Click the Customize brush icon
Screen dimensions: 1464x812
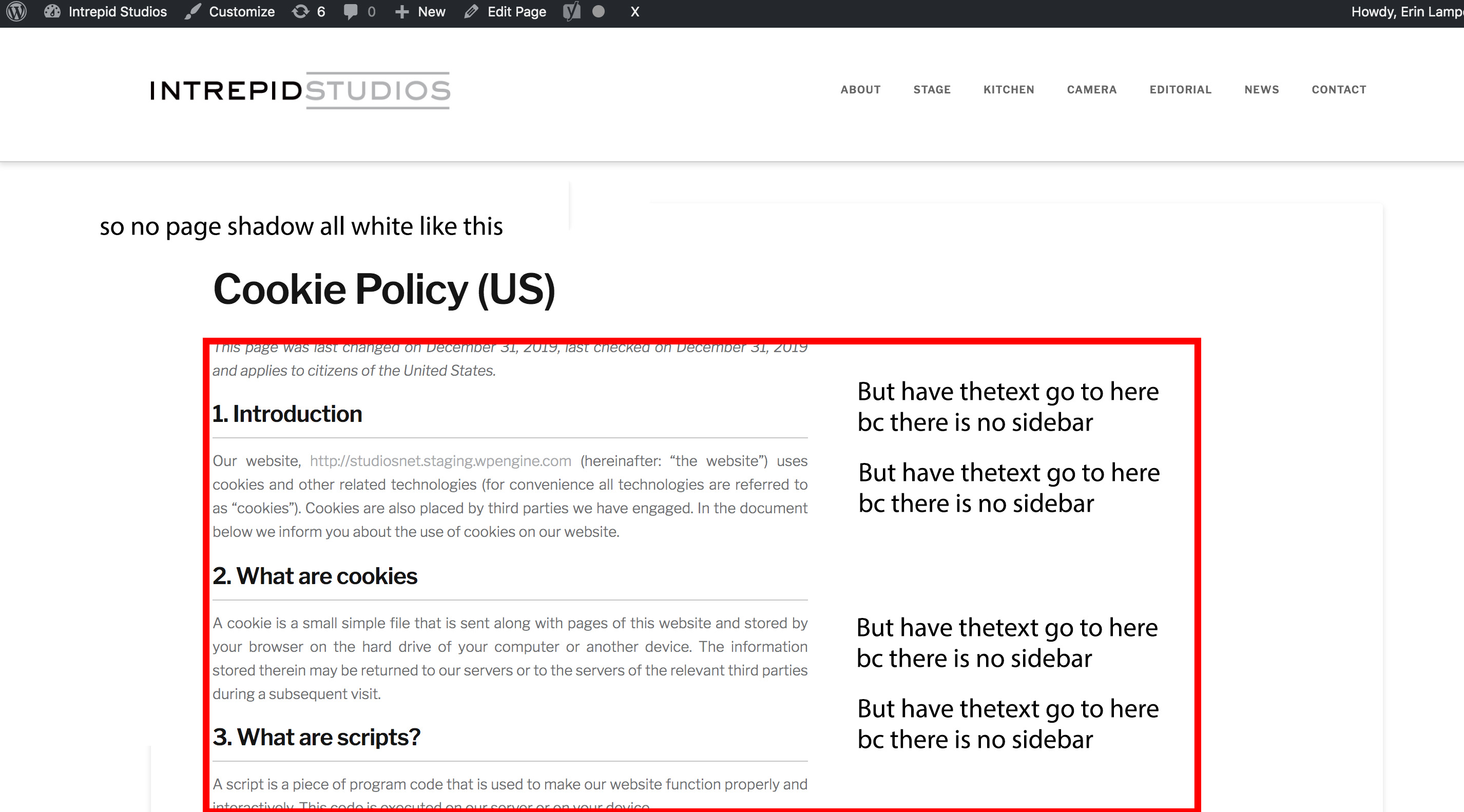(x=192, y=12)
